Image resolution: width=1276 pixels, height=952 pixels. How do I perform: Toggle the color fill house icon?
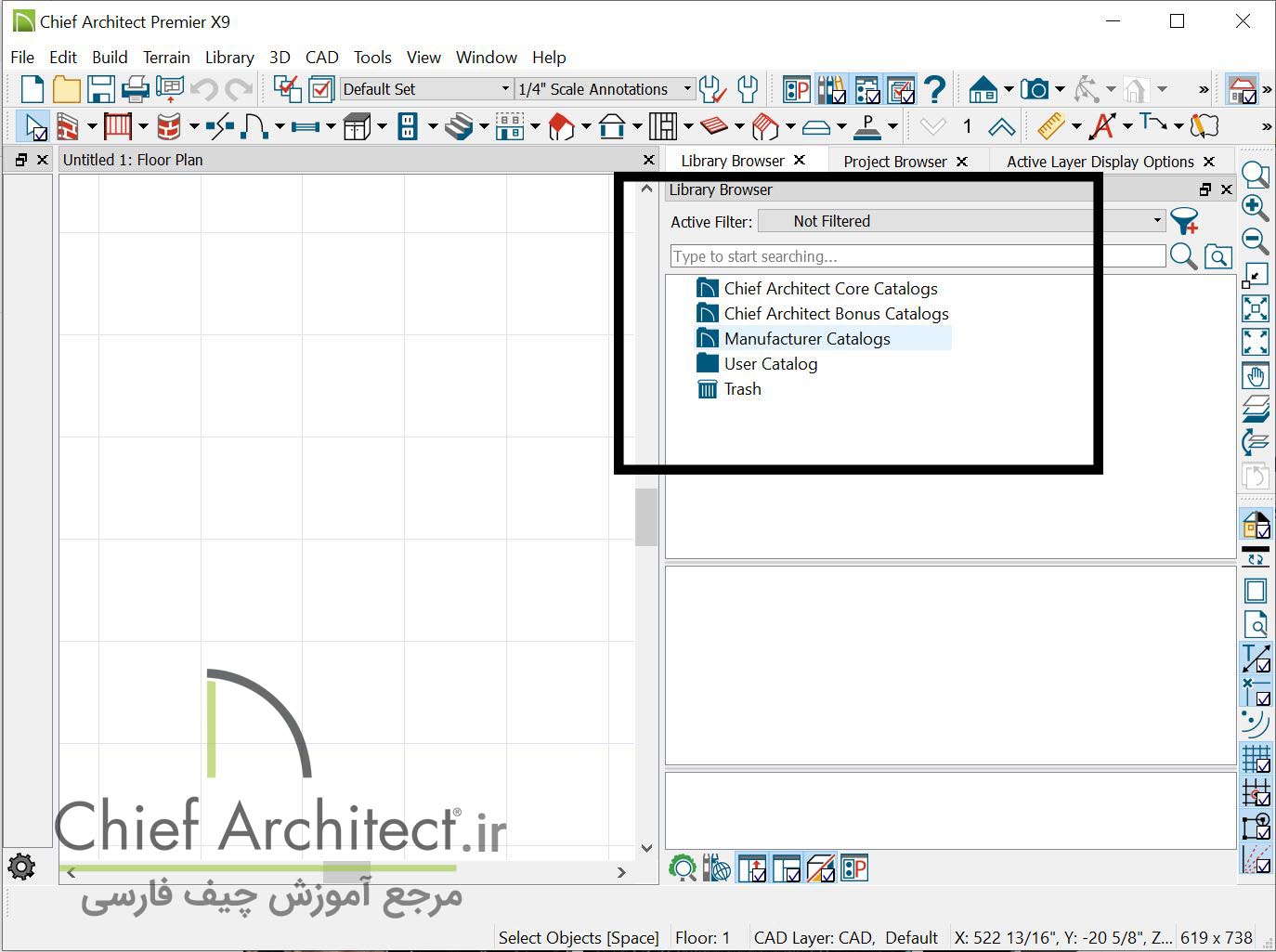[1256, 526]
